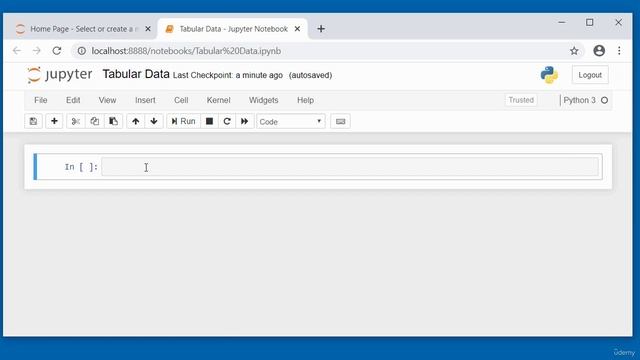Go back in browser history
The height and width of the screenshot is (360, 640).
[17, 51]
